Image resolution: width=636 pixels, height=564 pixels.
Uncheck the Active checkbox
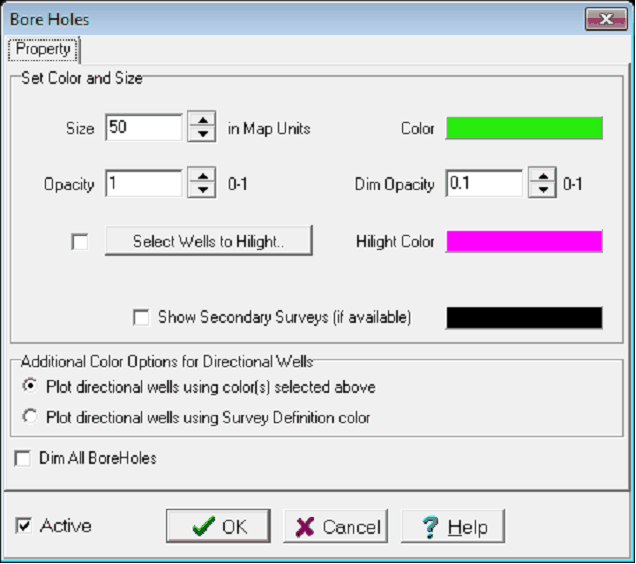point(24,526)
